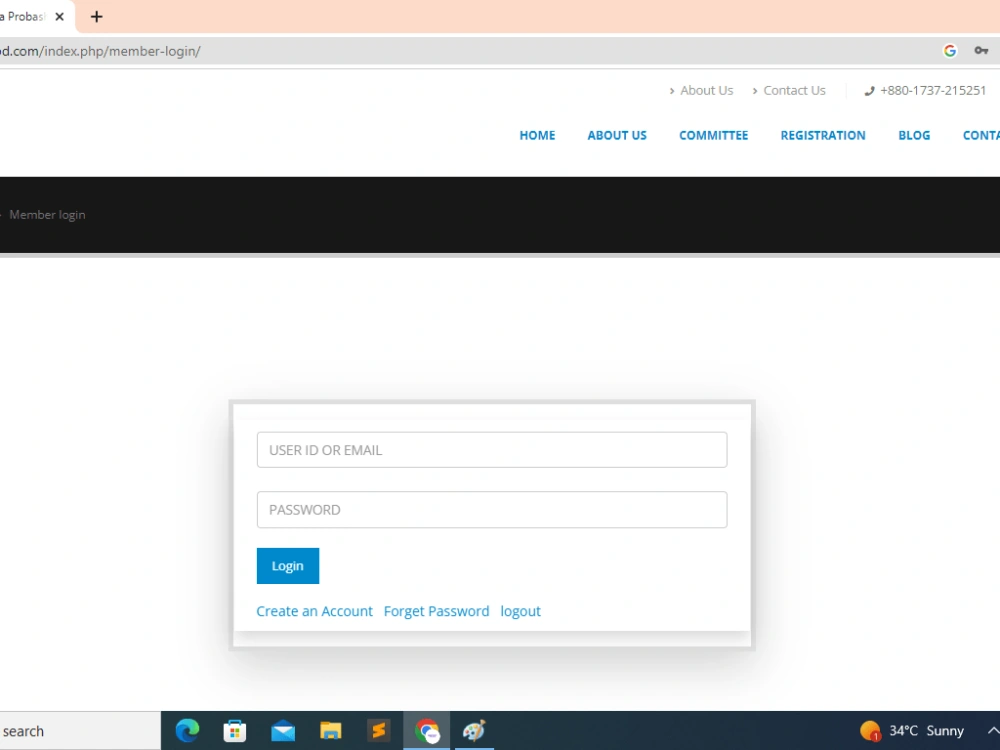Open the Mail app from the taskbar
The height and width of the screenshot is (750, 1000).
click(x=283, y=730)
